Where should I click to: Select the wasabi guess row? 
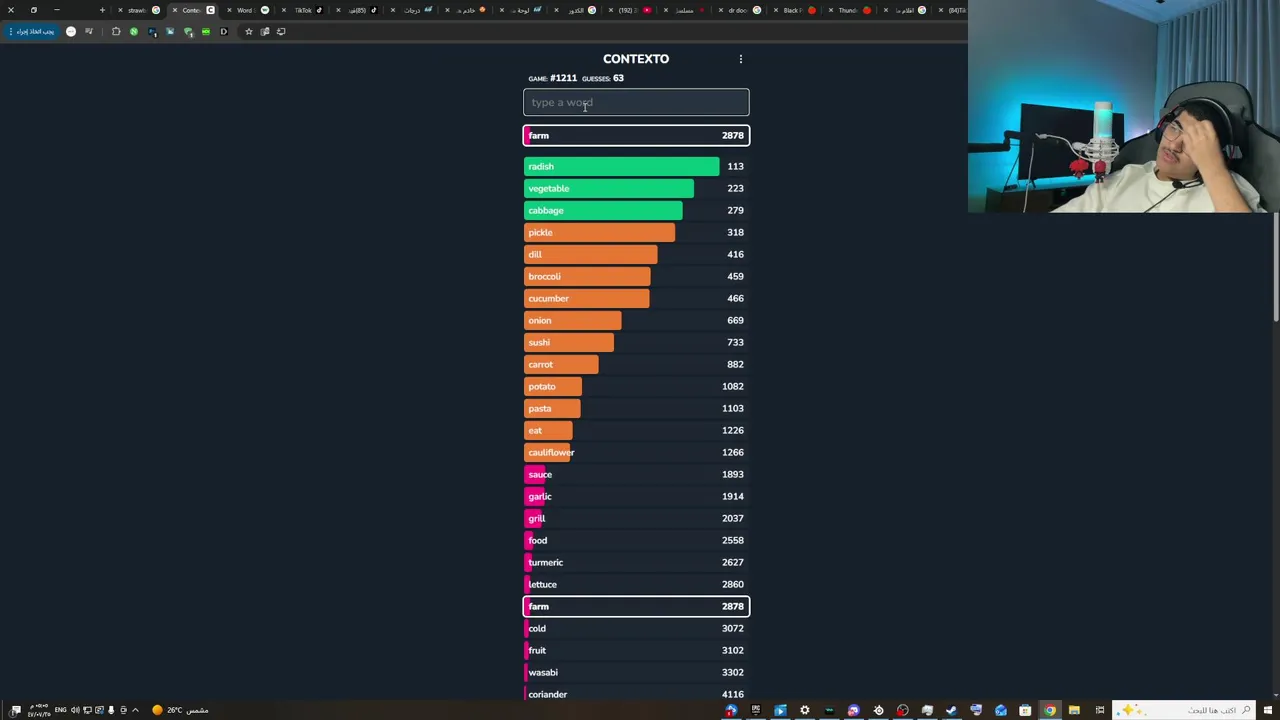coord(636,672)
